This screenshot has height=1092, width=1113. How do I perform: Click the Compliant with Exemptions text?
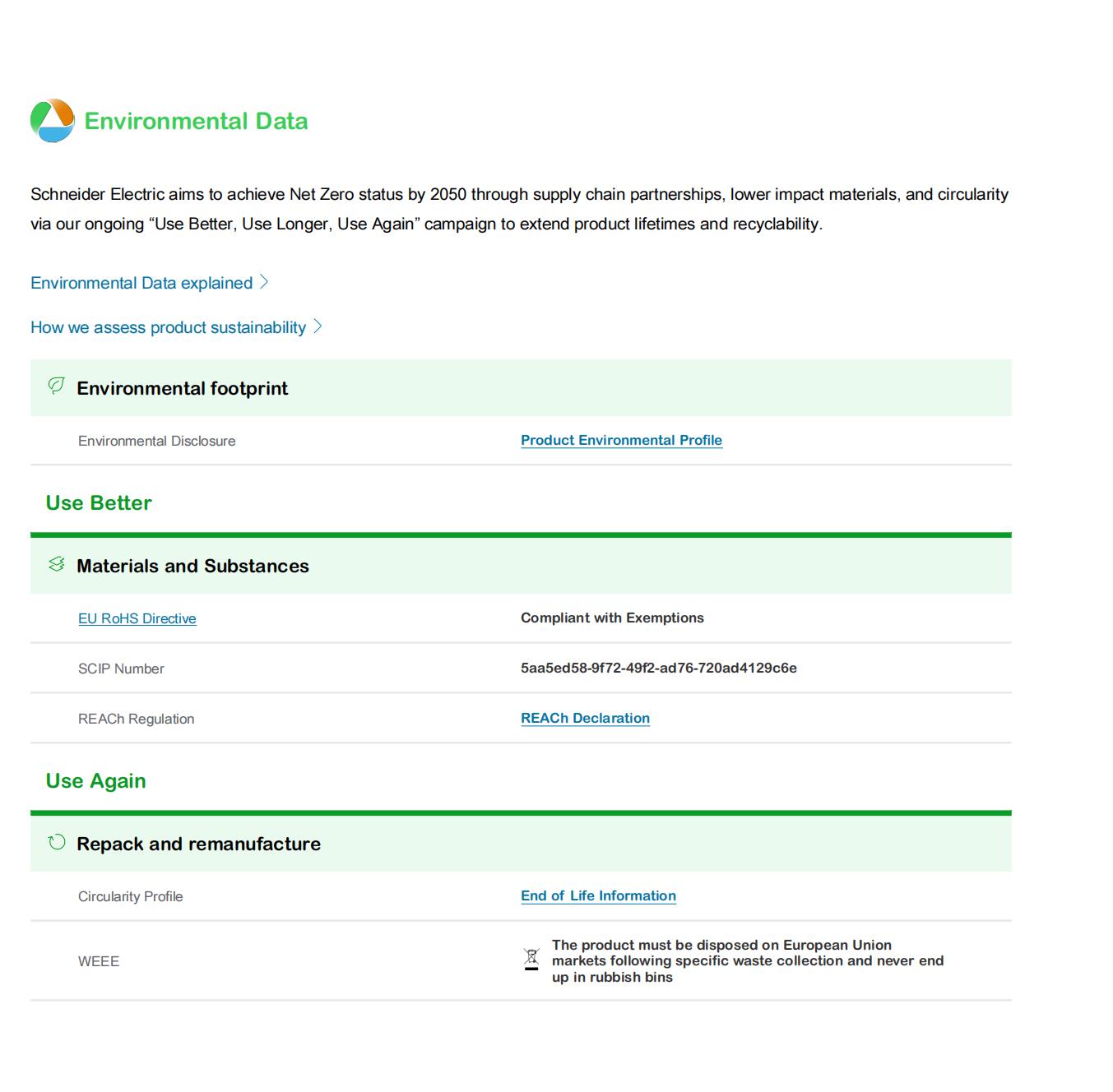pyautogui.click(x=612, y=618)
